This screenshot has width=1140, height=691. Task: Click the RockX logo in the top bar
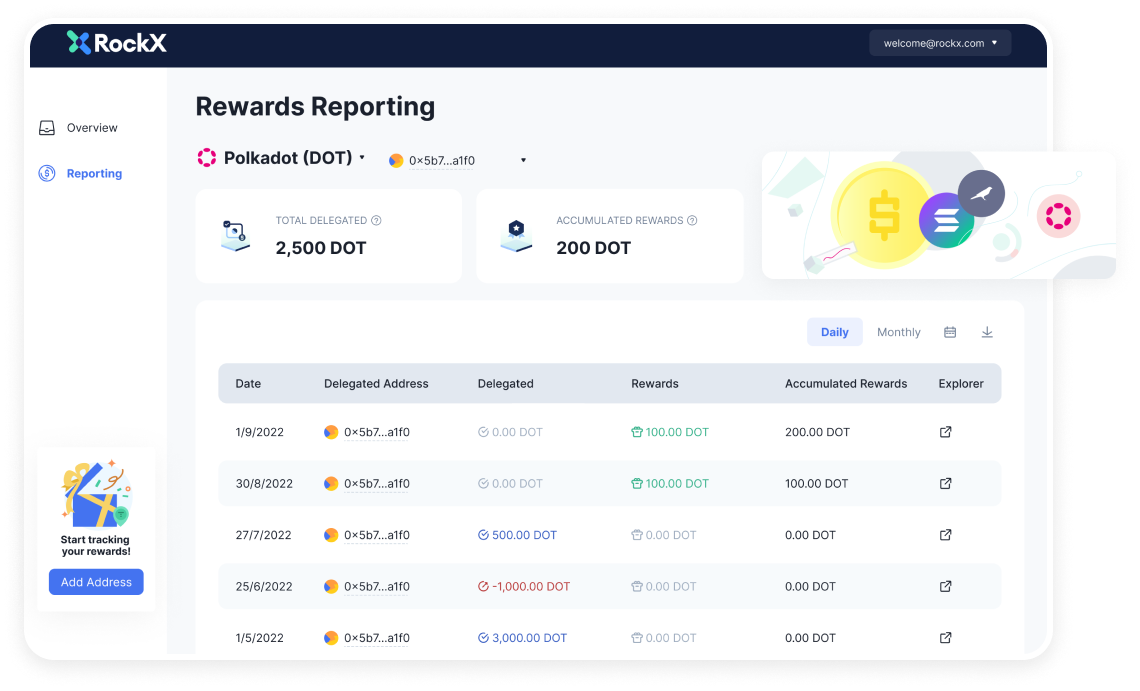tap(117, 42)
